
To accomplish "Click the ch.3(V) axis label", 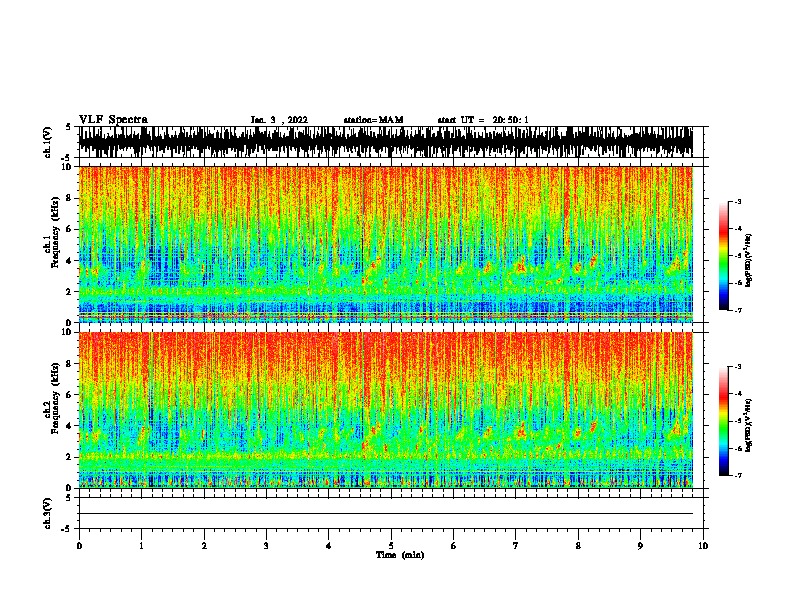I will click(x=48, y=513).
